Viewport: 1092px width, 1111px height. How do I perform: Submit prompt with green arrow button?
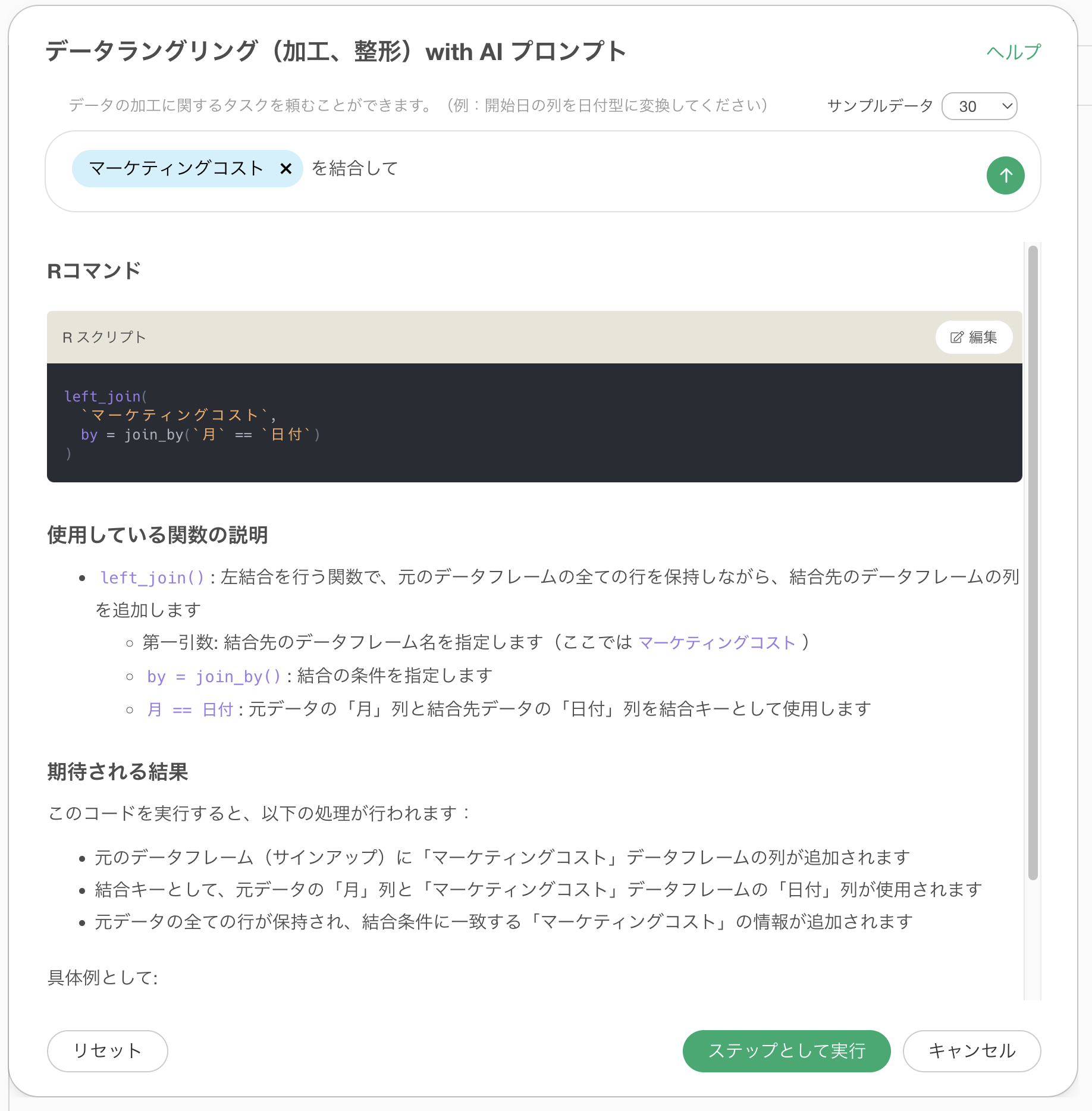[1005, 175]
